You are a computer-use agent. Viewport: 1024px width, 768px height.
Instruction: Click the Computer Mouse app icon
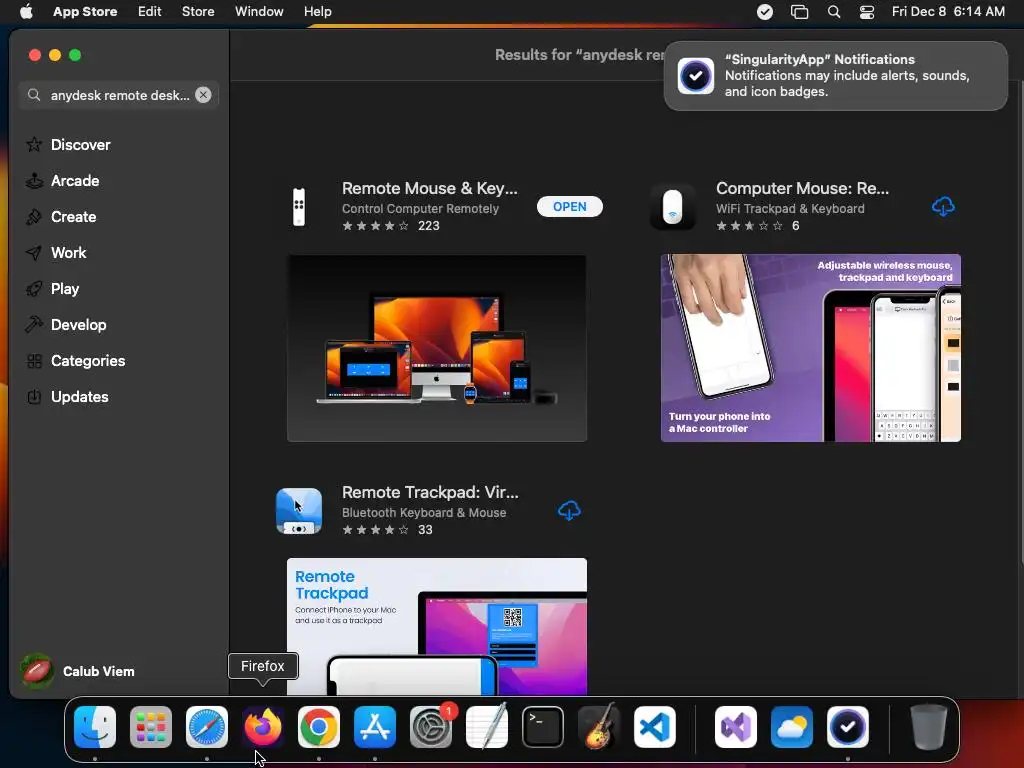(673, 207)
